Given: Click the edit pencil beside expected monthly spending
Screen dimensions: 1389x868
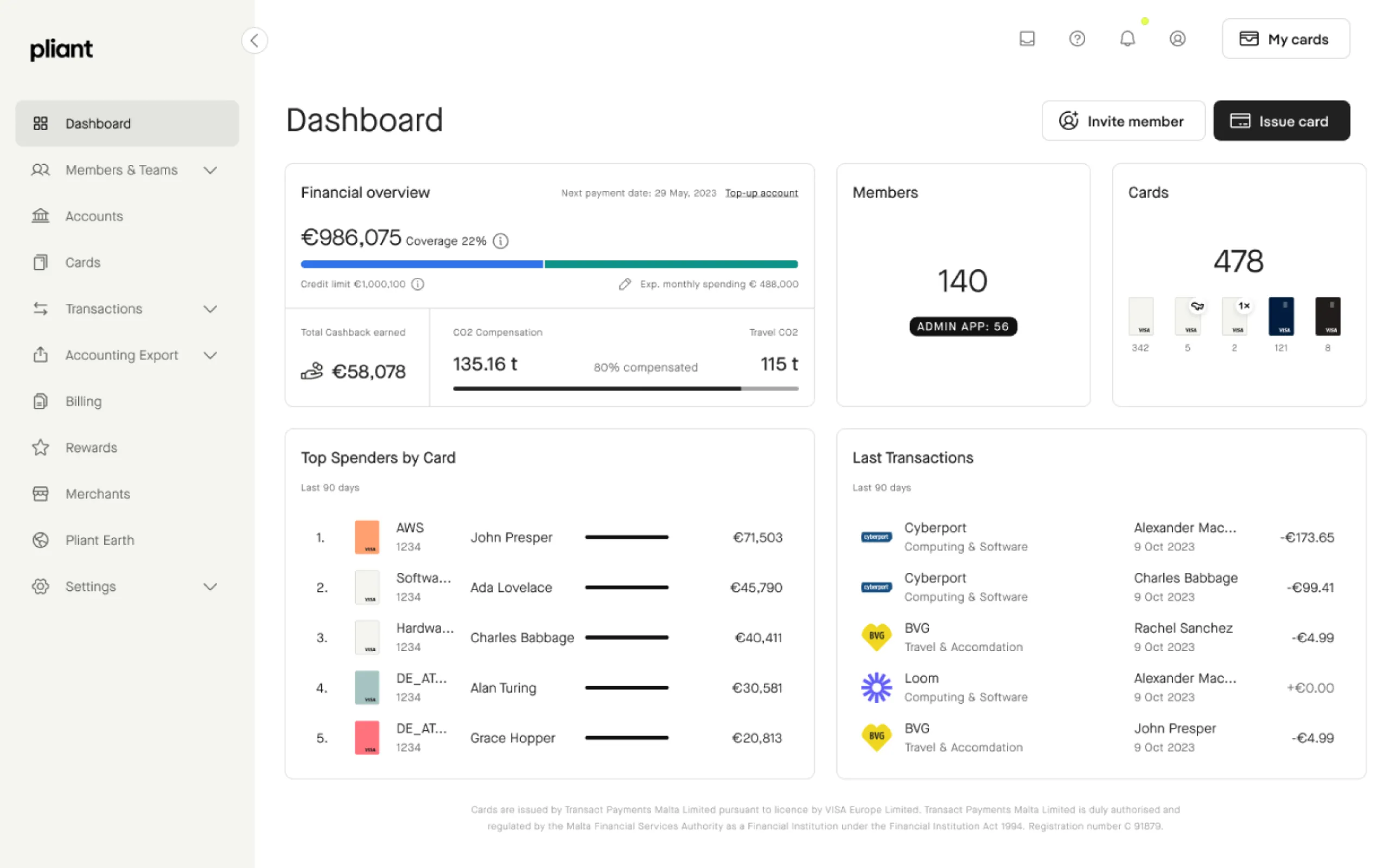Looking at the screenshot, I should (x=625, y=284).
